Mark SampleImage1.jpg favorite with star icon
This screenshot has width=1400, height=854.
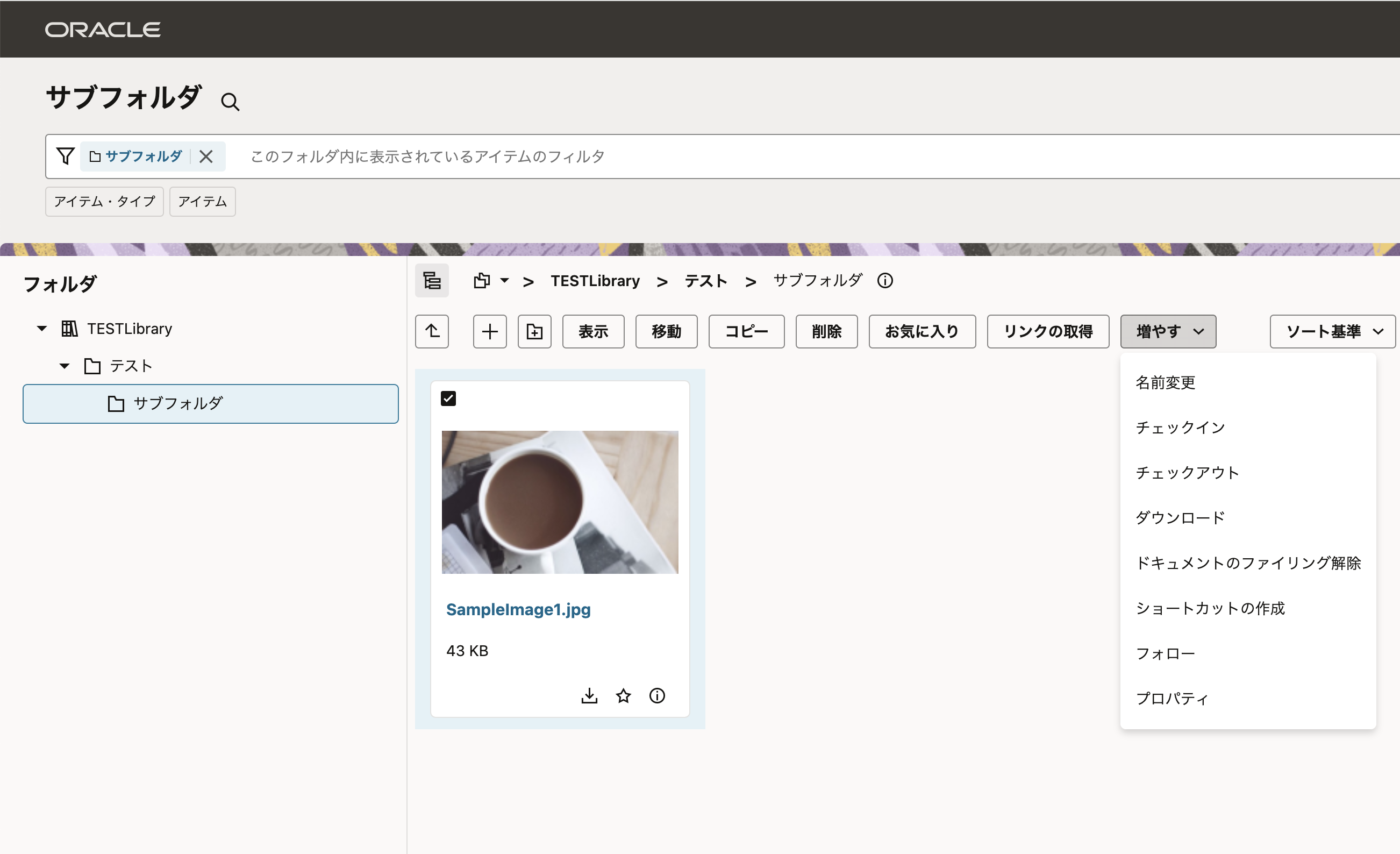click(x=623, y=695)
